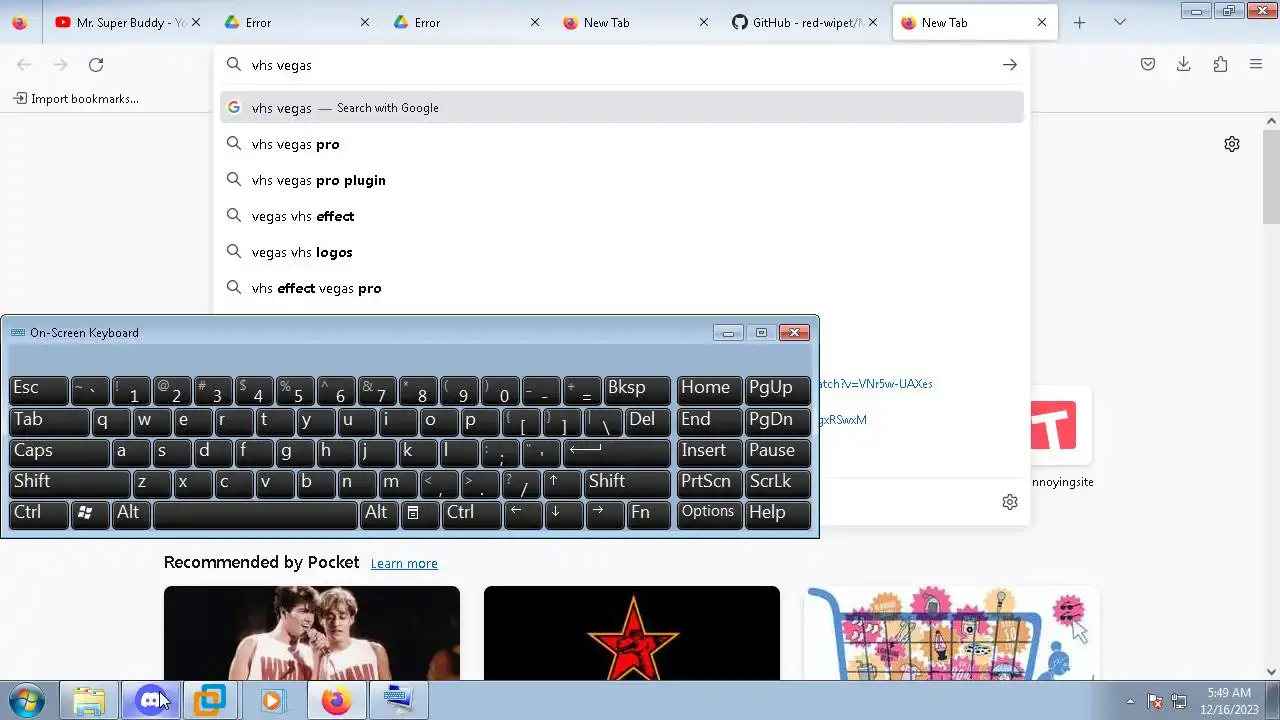Close the Mr. Super Buddy tab
Viewport: 1280px width, 720px height.
tap(195, 22)
